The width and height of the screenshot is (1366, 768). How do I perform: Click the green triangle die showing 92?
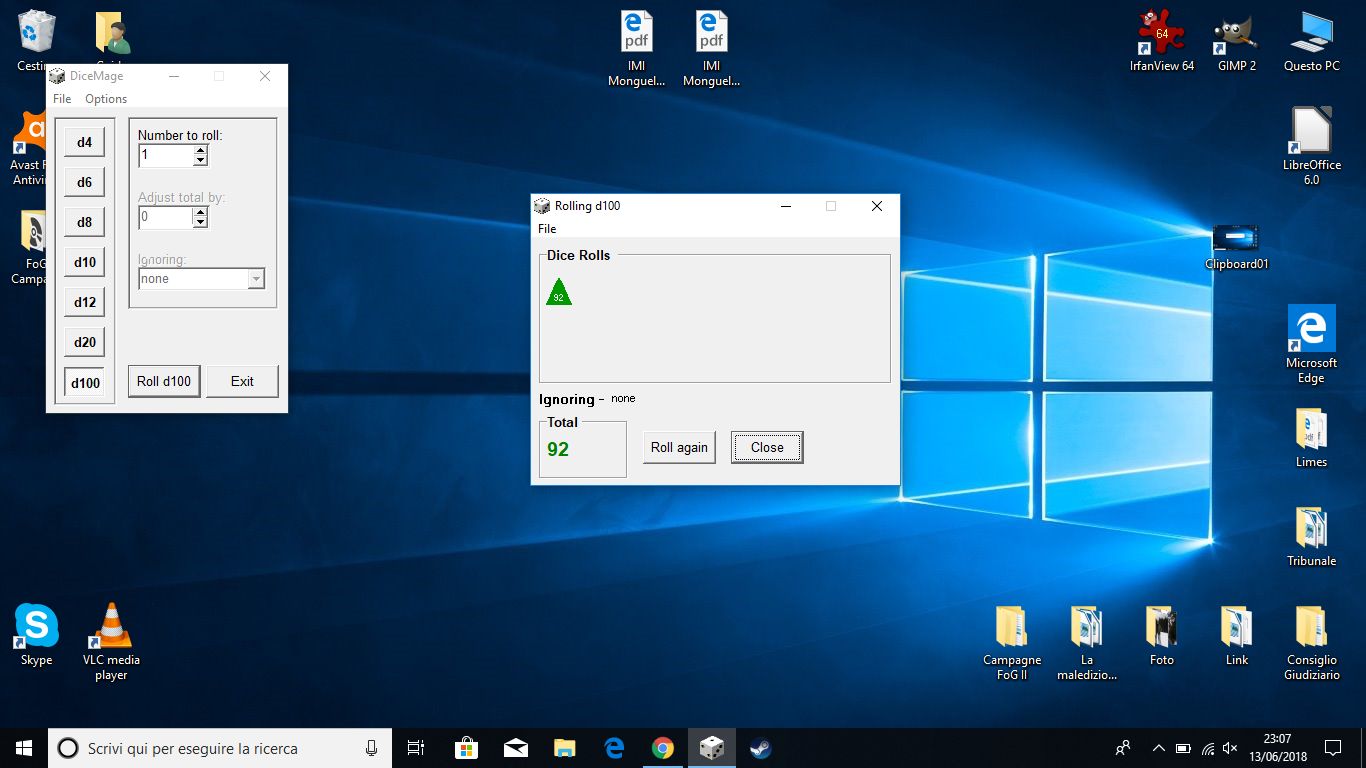pos(558,292)
